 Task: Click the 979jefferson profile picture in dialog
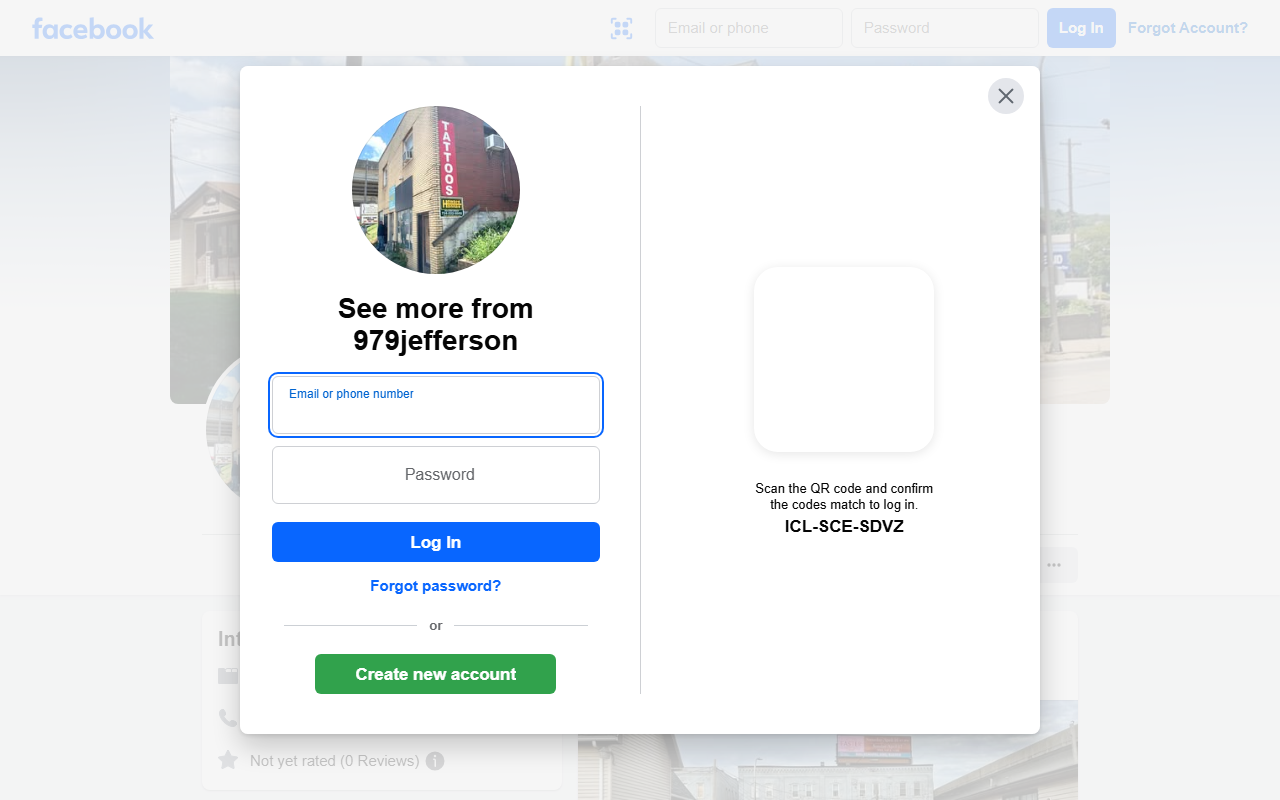pyautogui.click(x=436, y=190)
